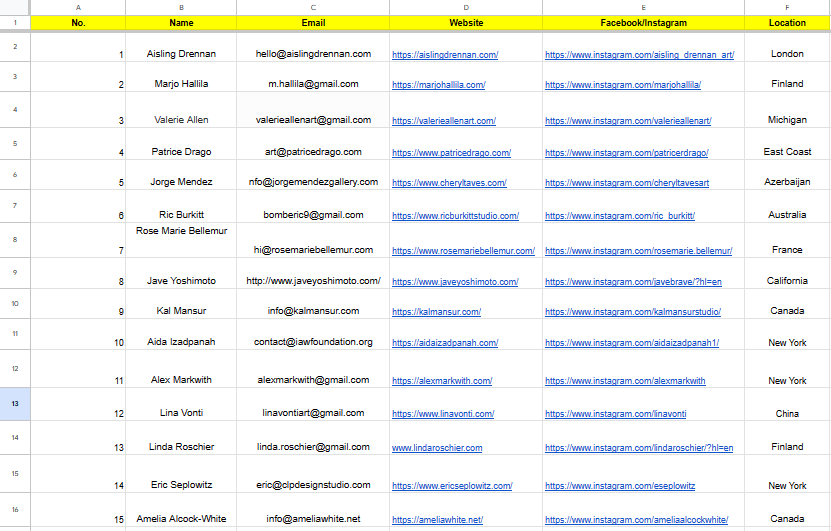The image size is (831, 531).
Task: Open Instagram link for ameliaalcockwhite
Action: (636, 520)
